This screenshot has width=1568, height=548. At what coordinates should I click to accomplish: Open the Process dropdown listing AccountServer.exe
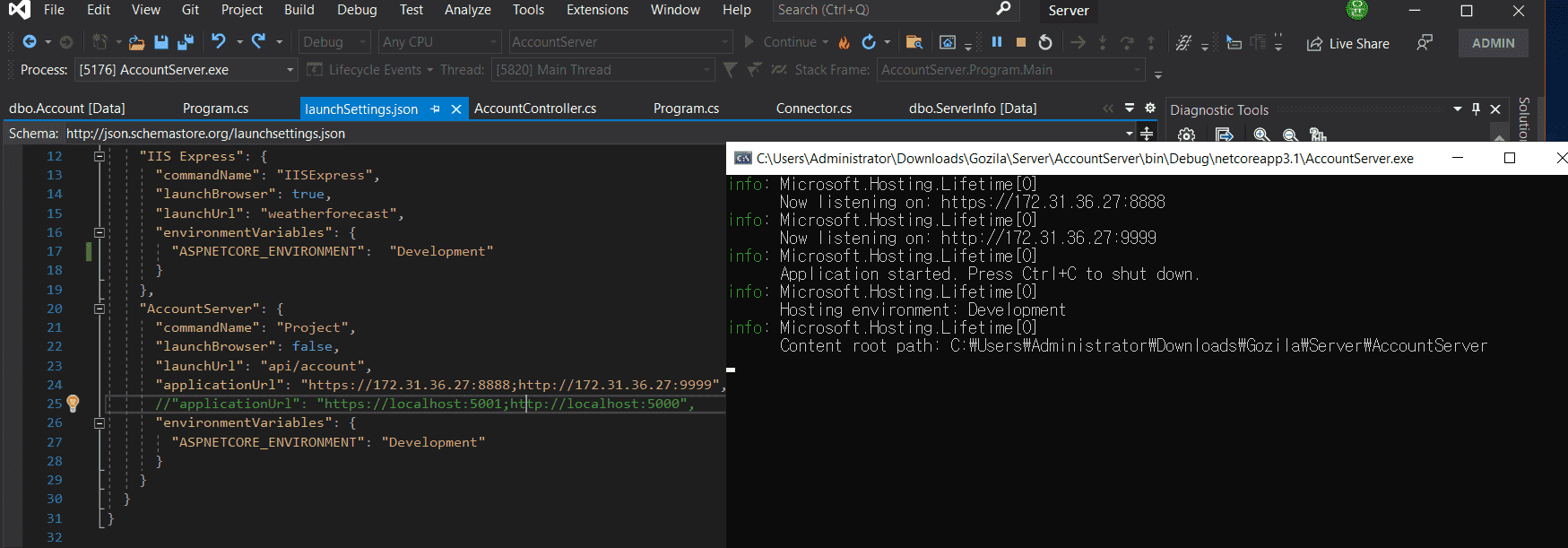pos(186,70)
